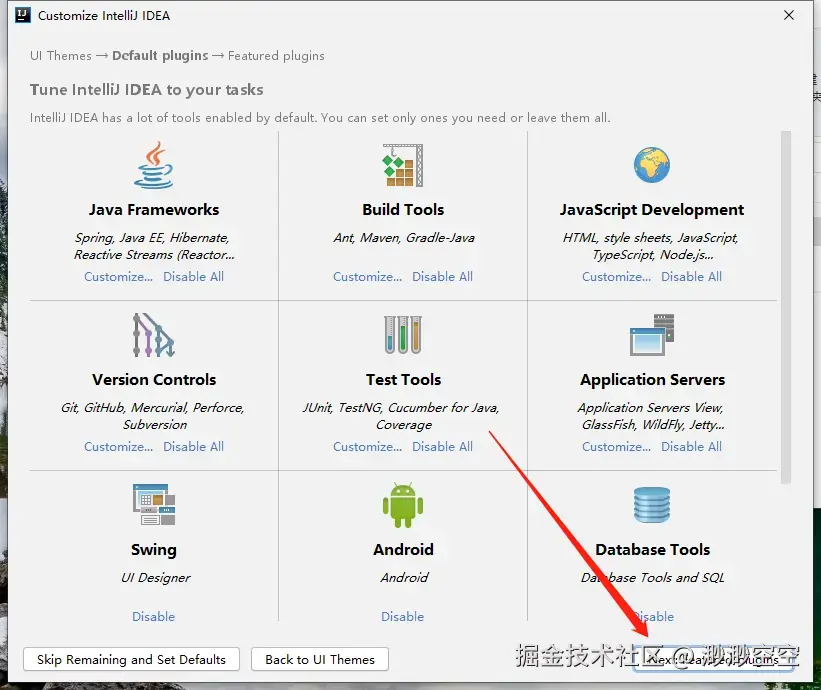The height and width of the screenshot is (690, 821).
Task: Click 'Ant, Maven, Gradle-Java' description
Action: tap(404, 238)
